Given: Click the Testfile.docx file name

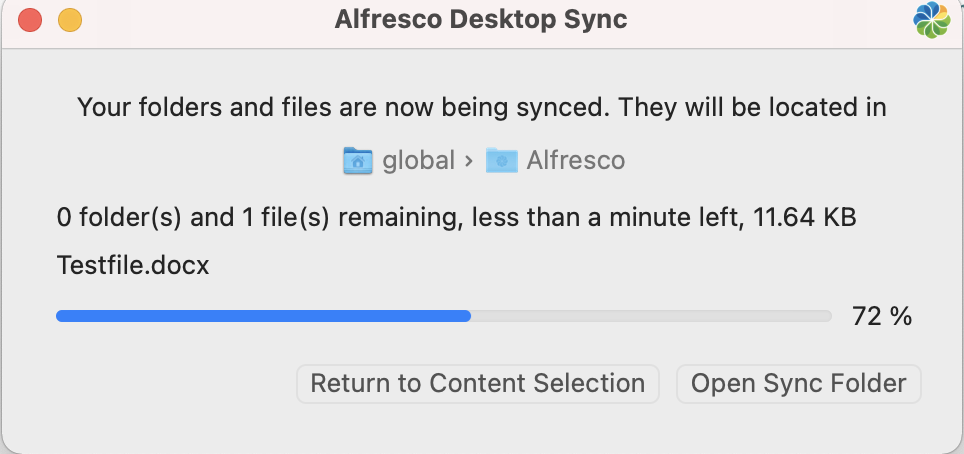Looking at the screenshot, I should click(x=132, y=266).
